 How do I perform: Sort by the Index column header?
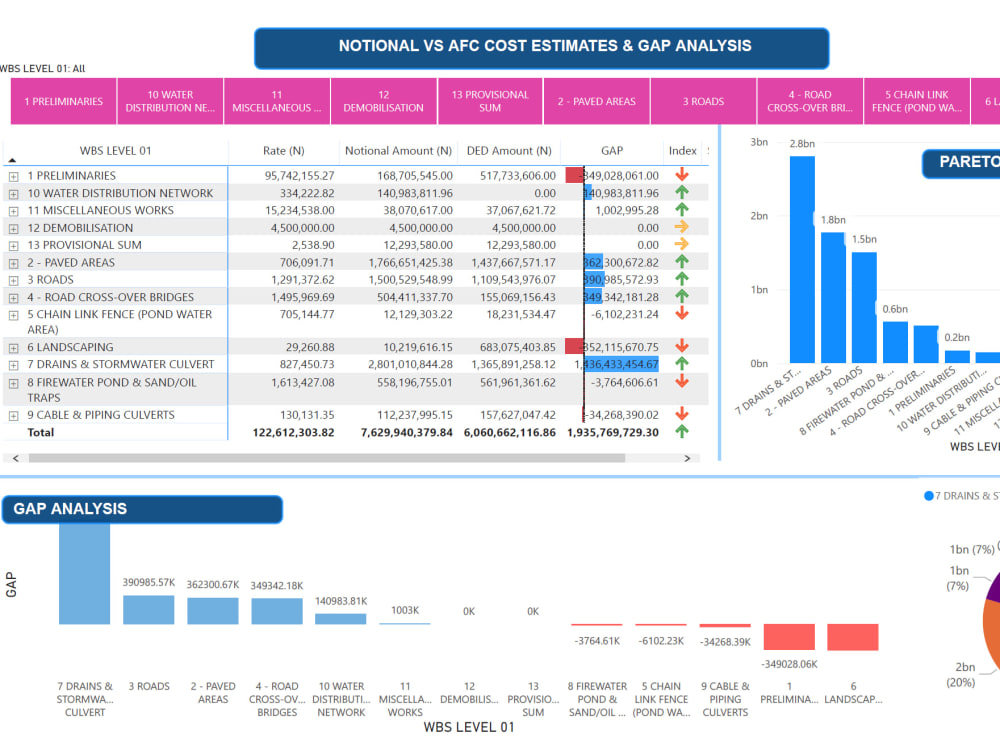click(682, 151)
